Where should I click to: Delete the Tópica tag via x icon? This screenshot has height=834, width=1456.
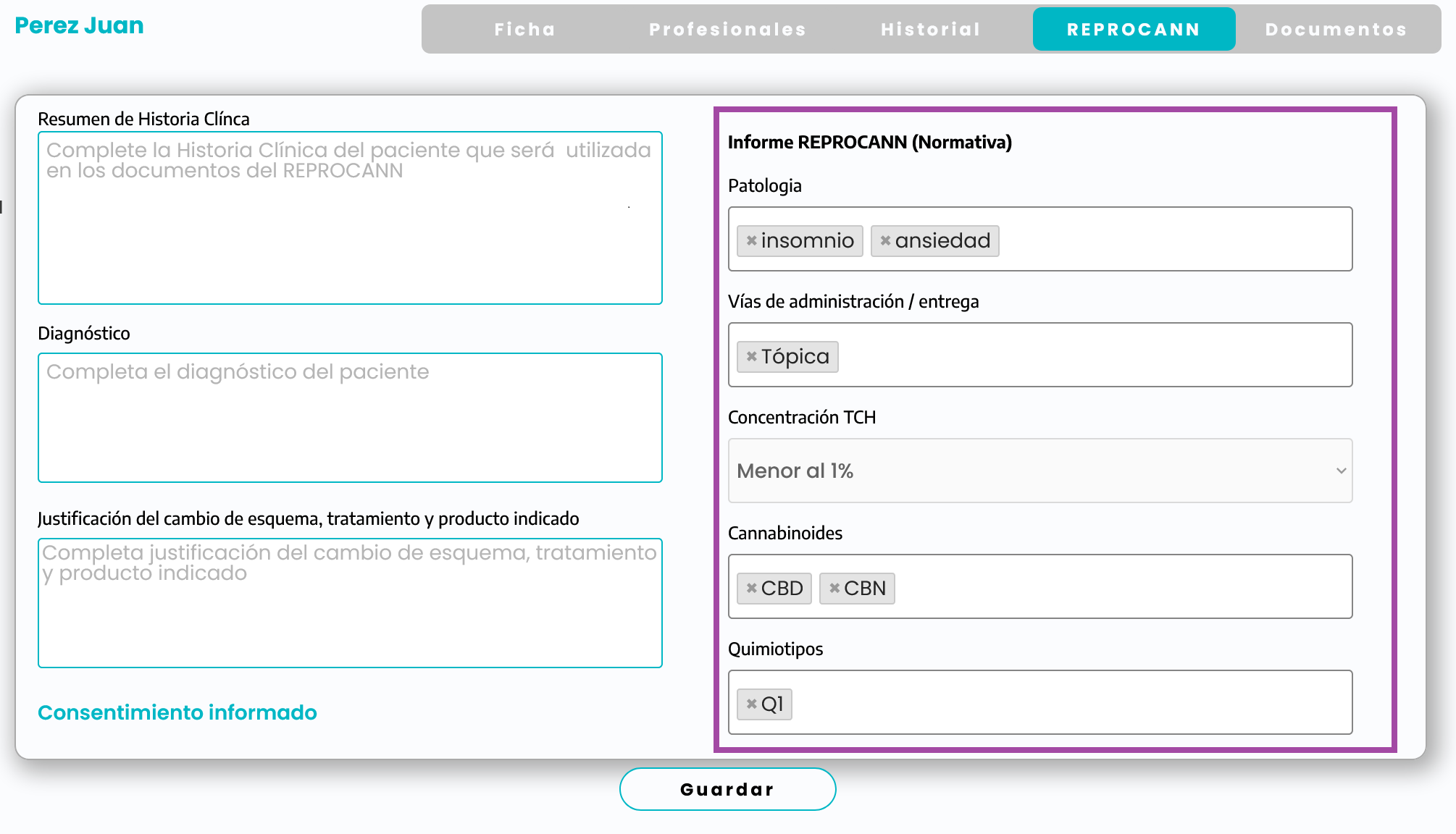click(x=751, y=356)
